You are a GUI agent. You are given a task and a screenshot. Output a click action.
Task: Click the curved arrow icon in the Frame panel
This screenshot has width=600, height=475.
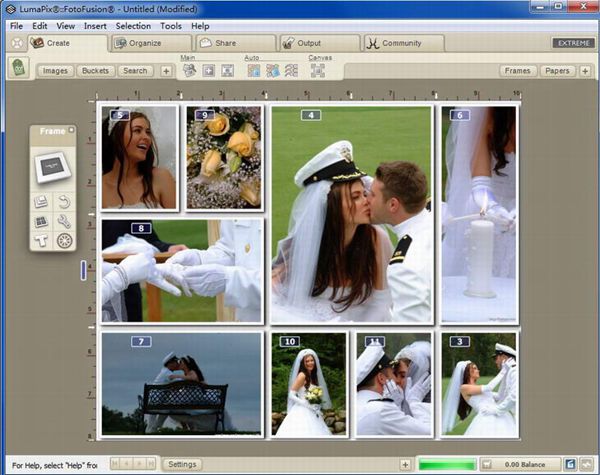(64, 201)
